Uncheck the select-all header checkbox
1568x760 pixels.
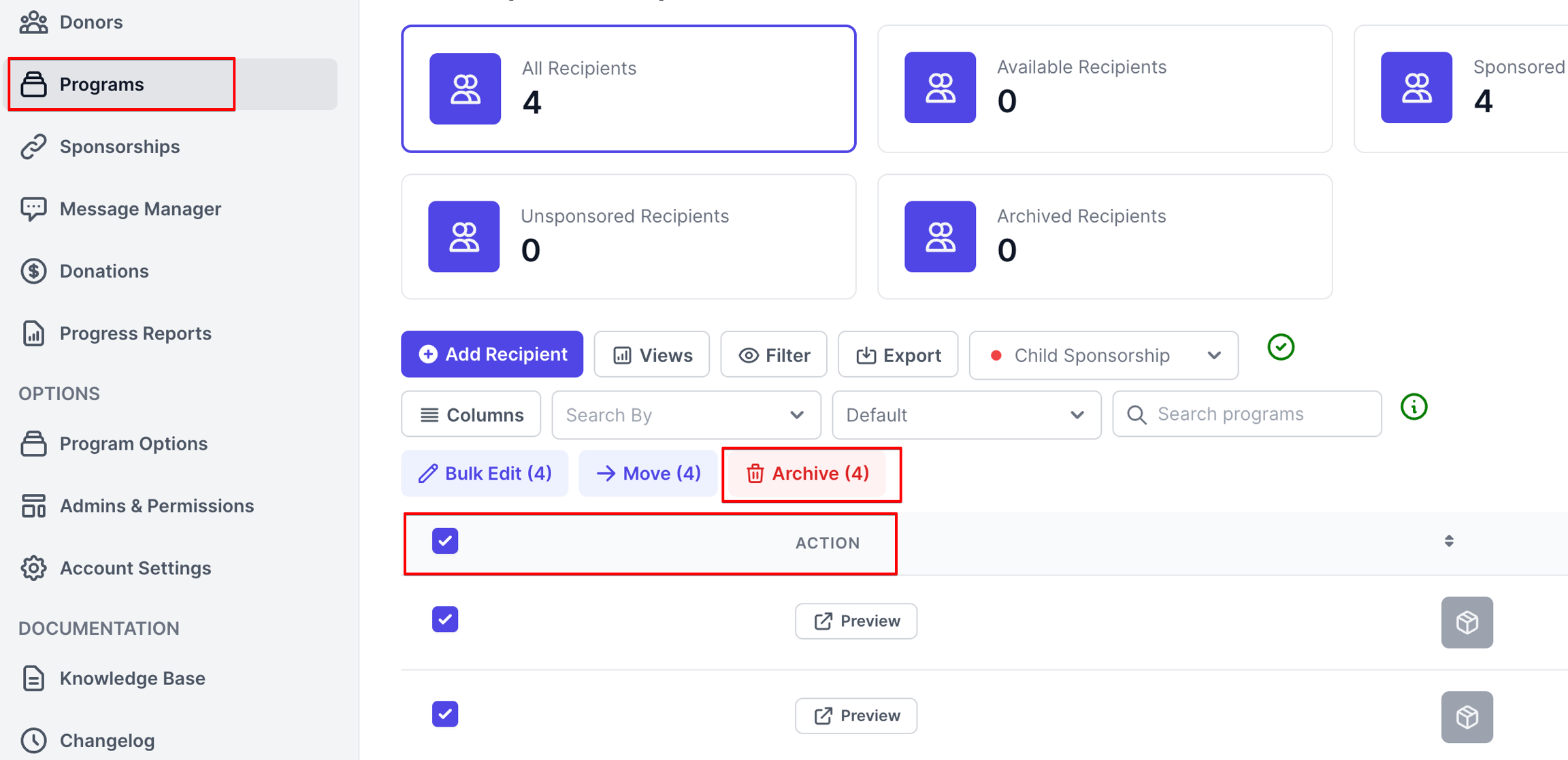[445, 541]
